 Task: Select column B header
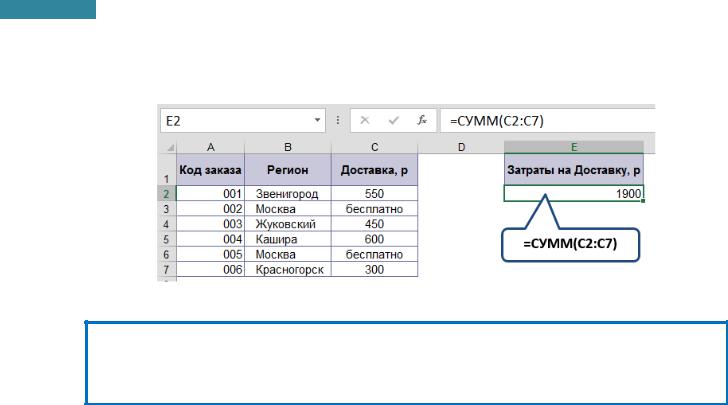288,148
